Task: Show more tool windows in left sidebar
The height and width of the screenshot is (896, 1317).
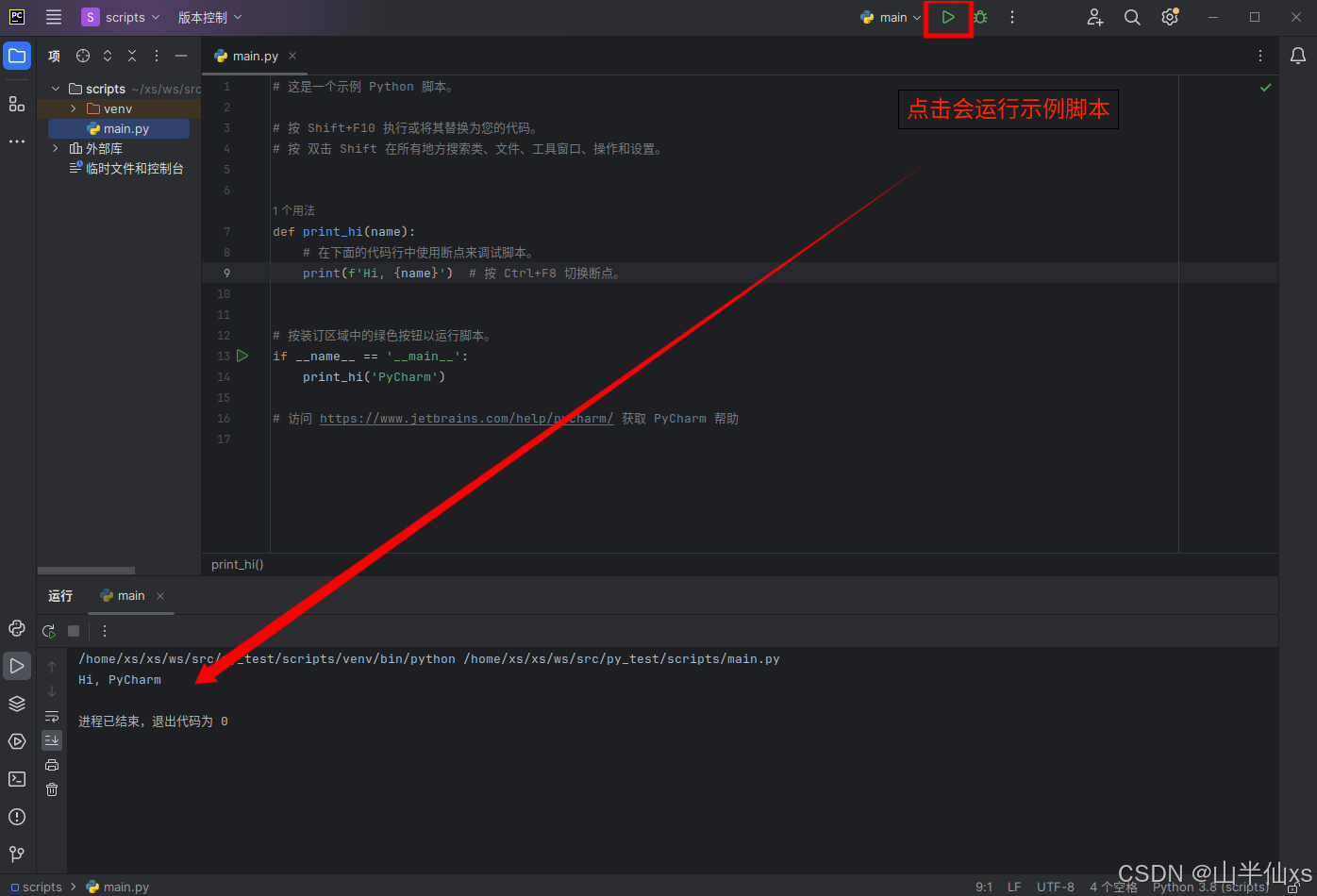Action: coord(17,141)
